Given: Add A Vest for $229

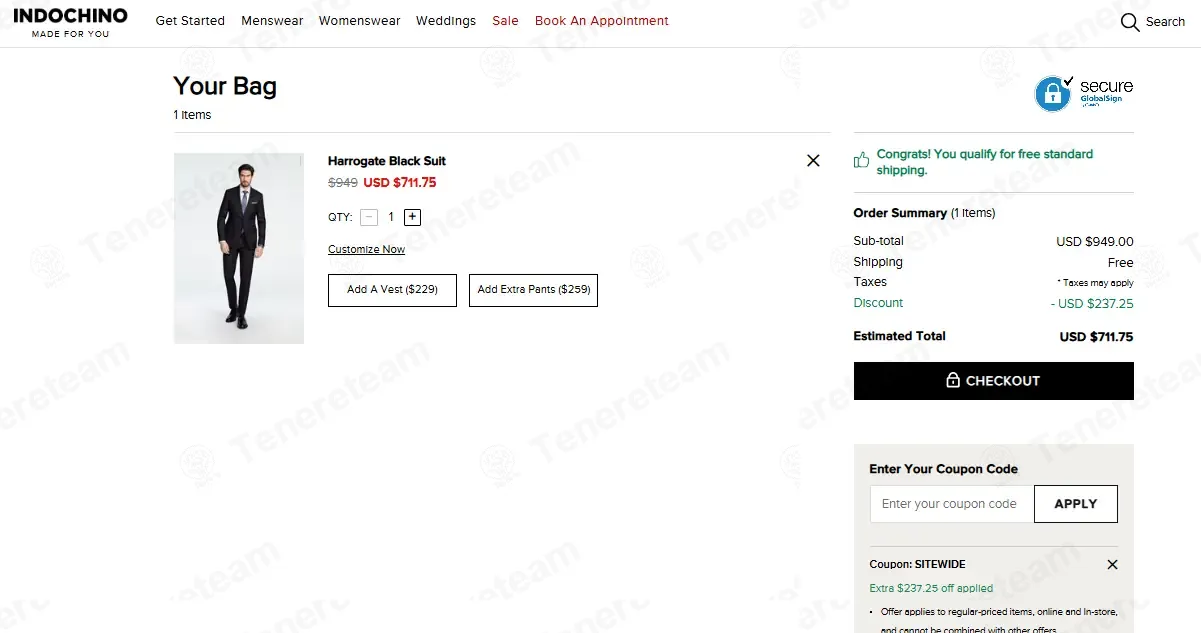Looking at the screenshot, I should pyautogui.click(x=392, y=290).
